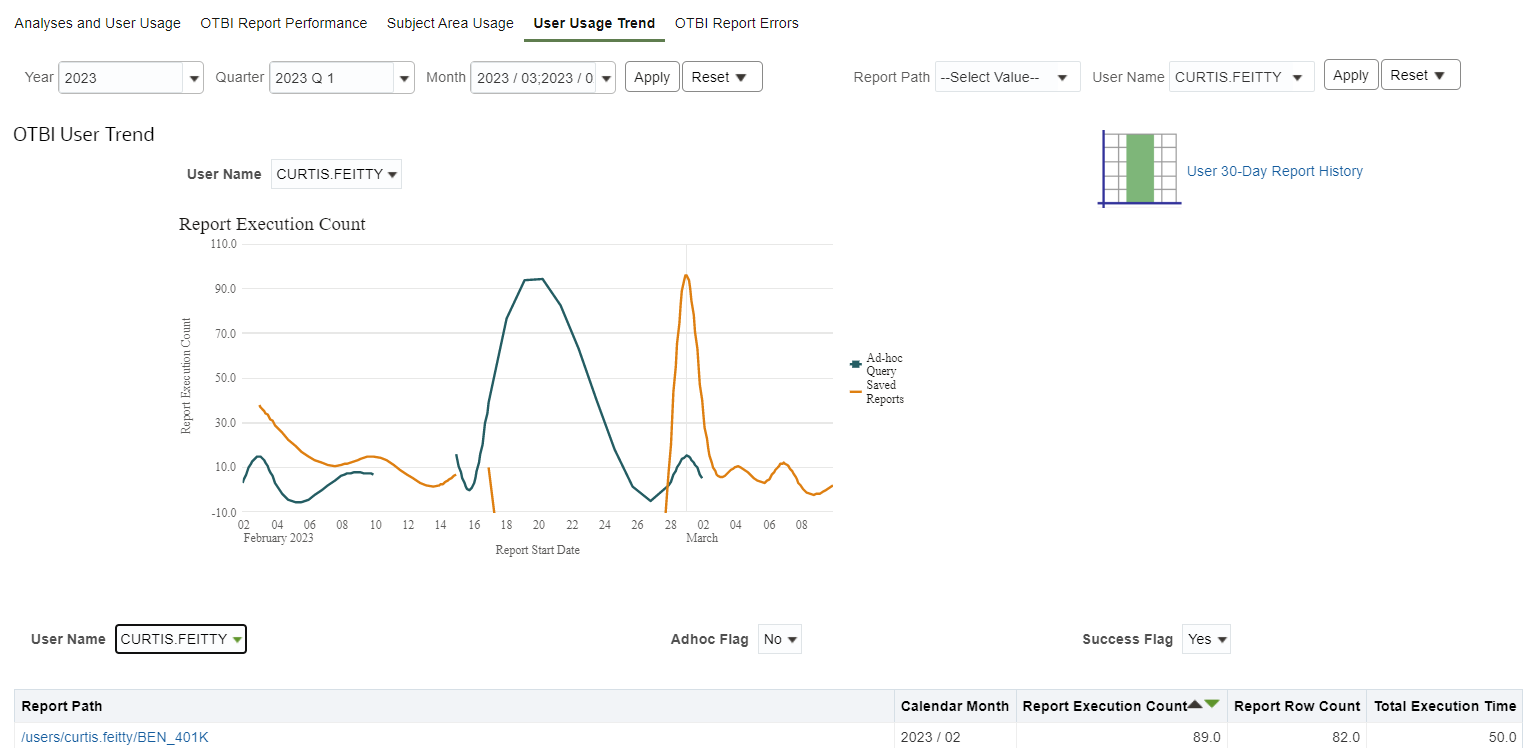Click Apply next to the Month filter
This screenshot has width=1525, height=748.
tap(652, 77)
